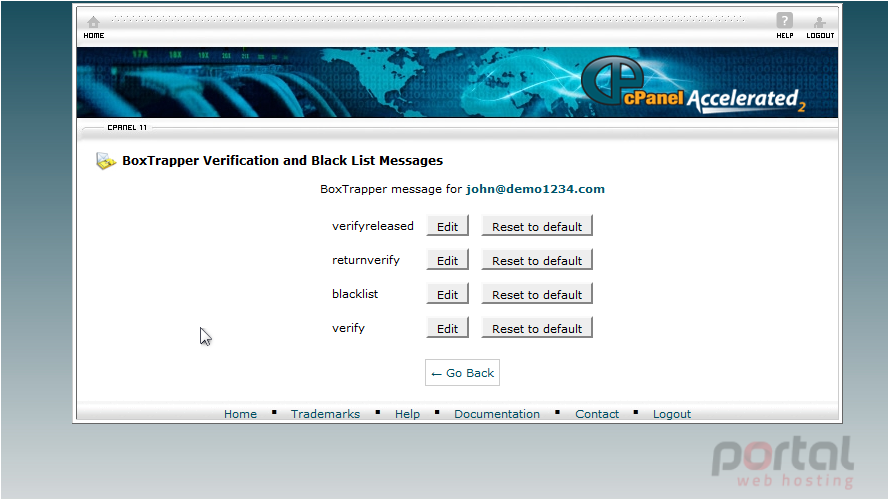Open the footer Home link
889x500 pixels.
240,414
